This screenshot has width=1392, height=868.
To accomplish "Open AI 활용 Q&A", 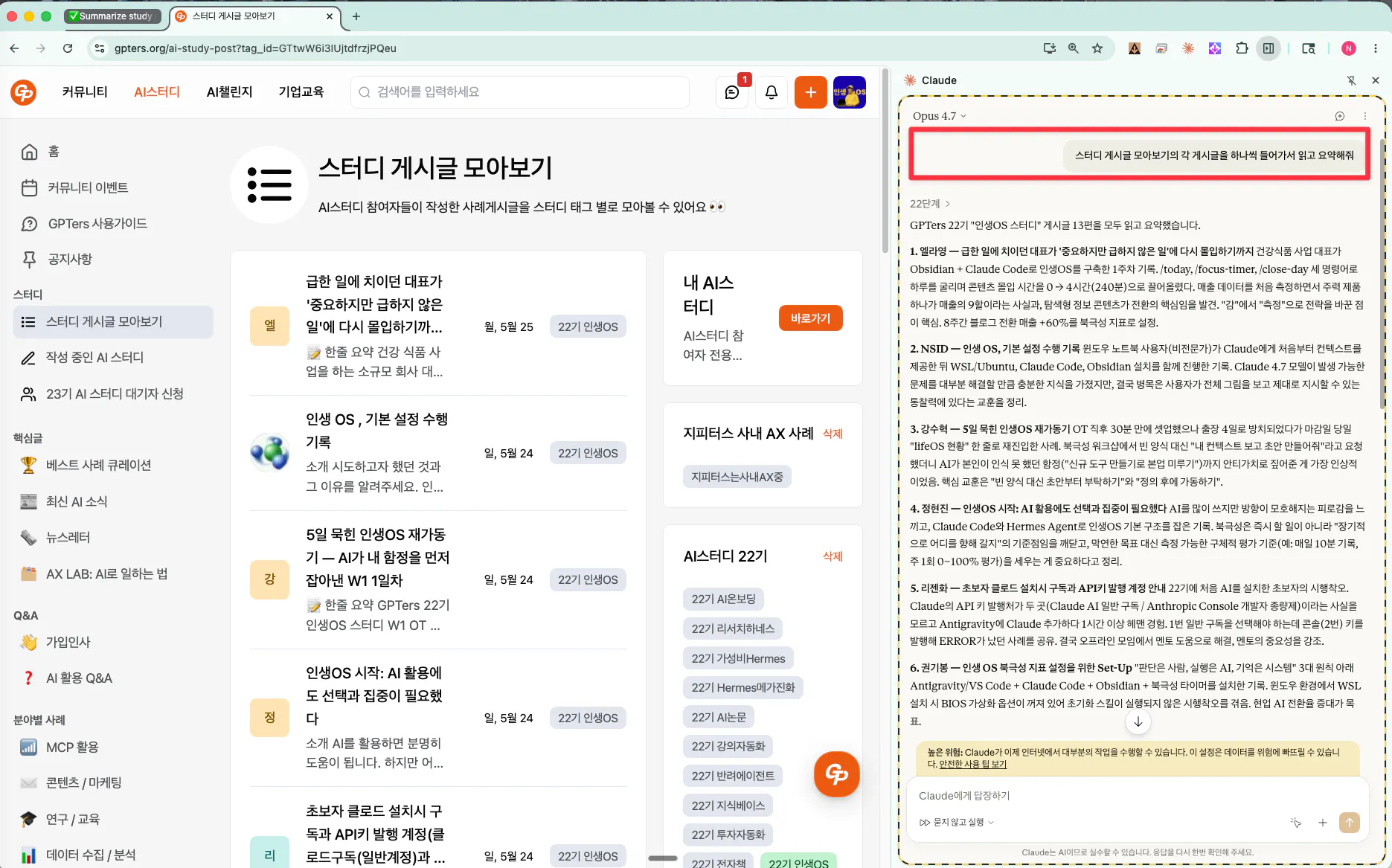I will [113, 678].
